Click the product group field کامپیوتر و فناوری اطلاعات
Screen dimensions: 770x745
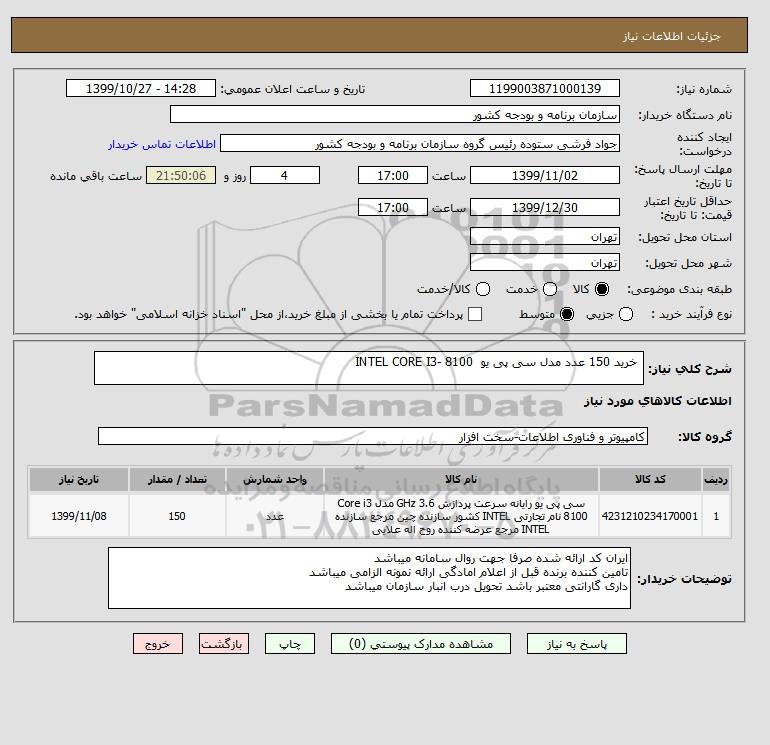[373, 436]
